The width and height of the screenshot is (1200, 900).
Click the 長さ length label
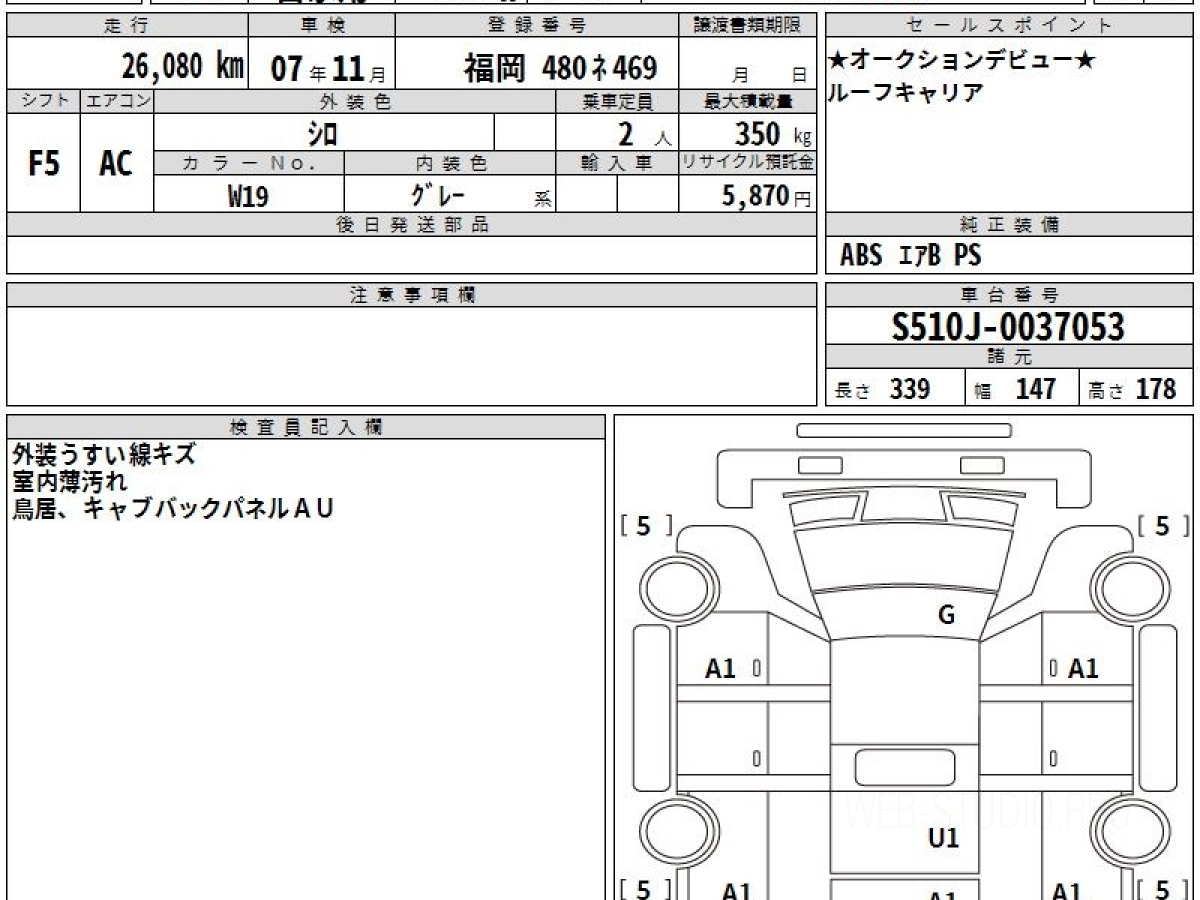[853, 391]
